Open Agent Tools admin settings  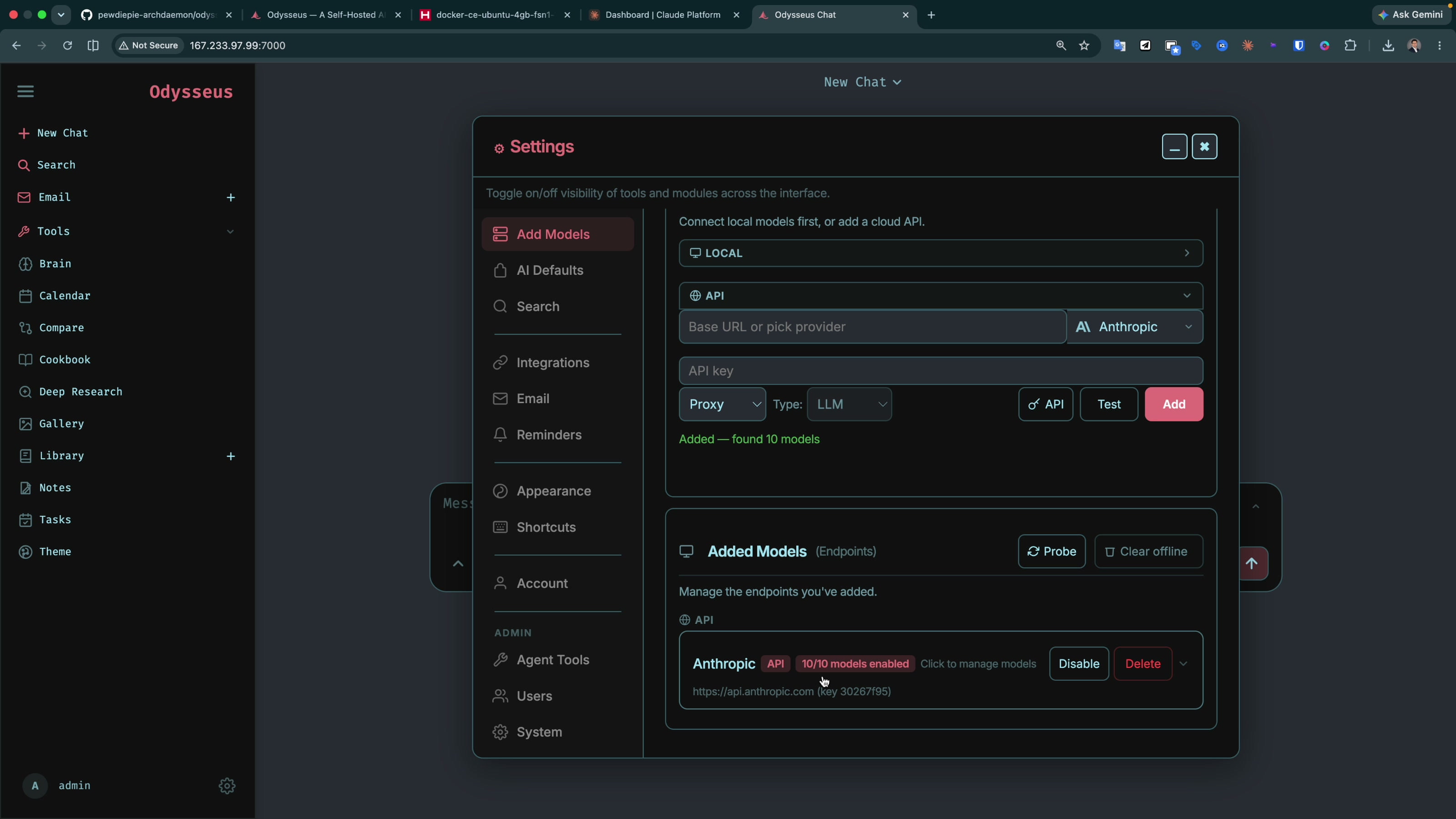(557, 660)
